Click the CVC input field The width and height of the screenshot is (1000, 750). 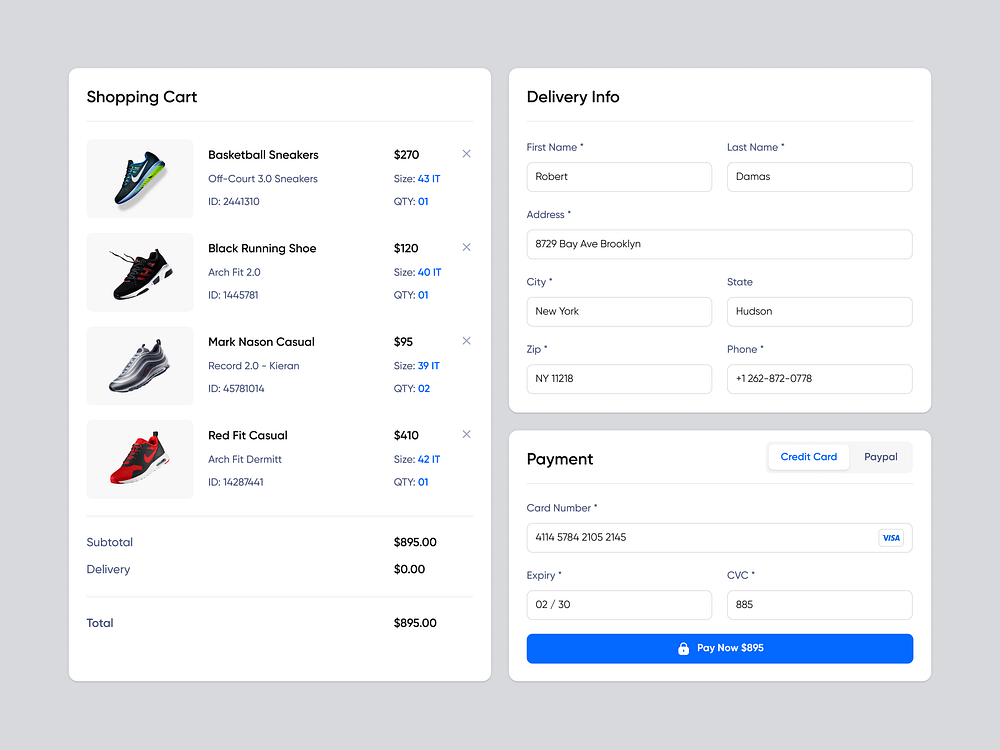tap(819, 605)
